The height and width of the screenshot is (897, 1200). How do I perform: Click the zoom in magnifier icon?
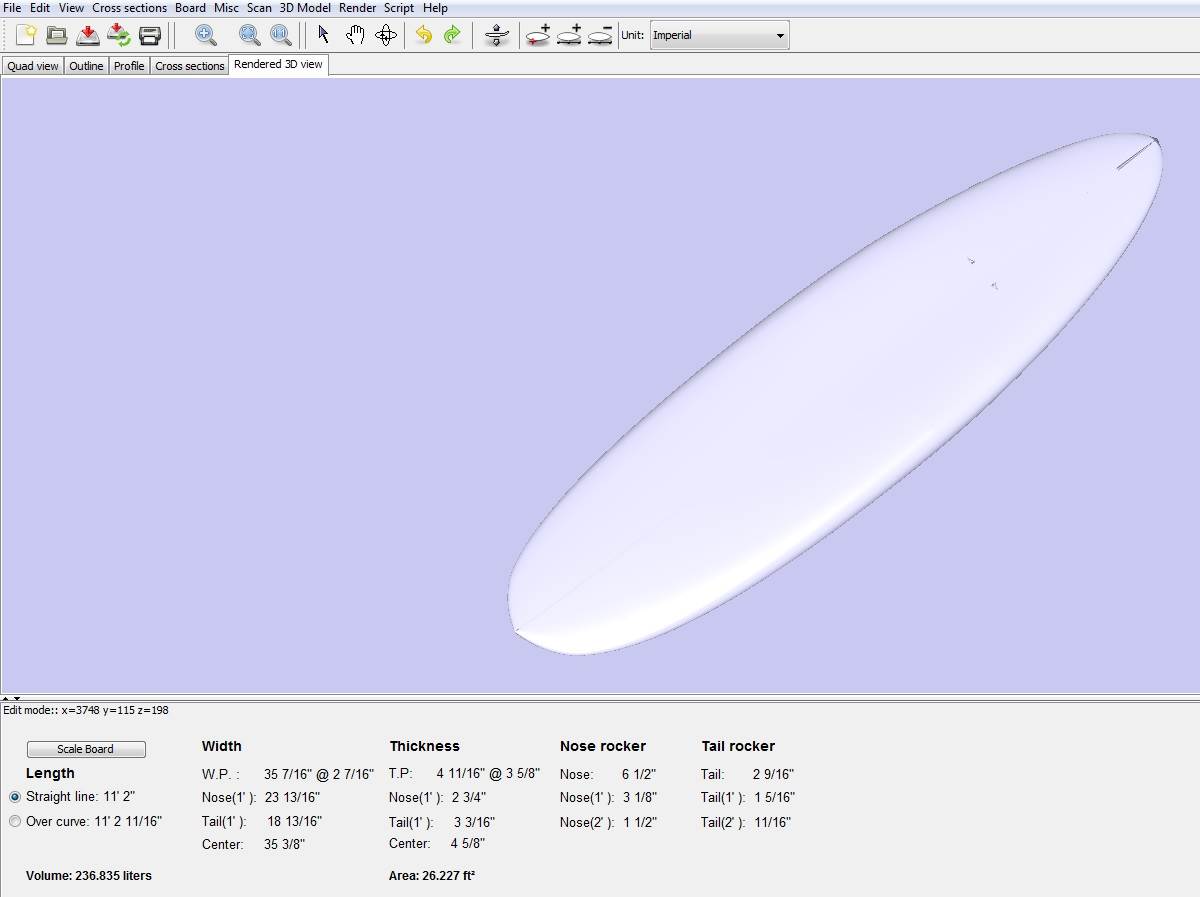pos(206,36)
